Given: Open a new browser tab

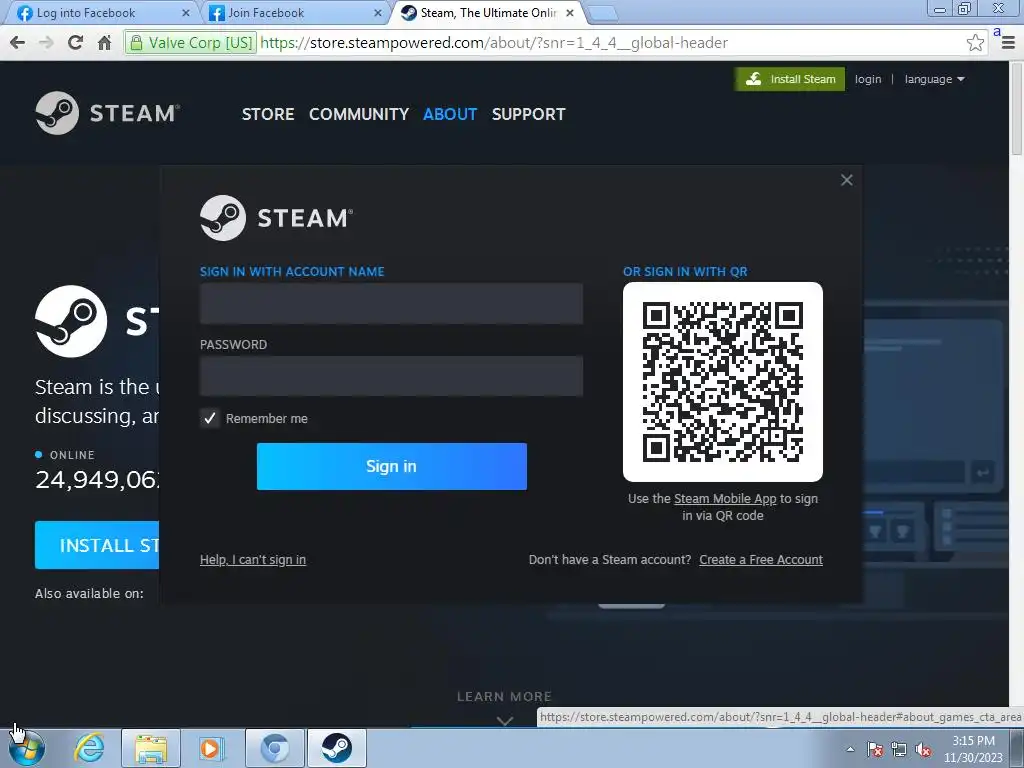Looking at the screenshot, I should tap(602, 13).
